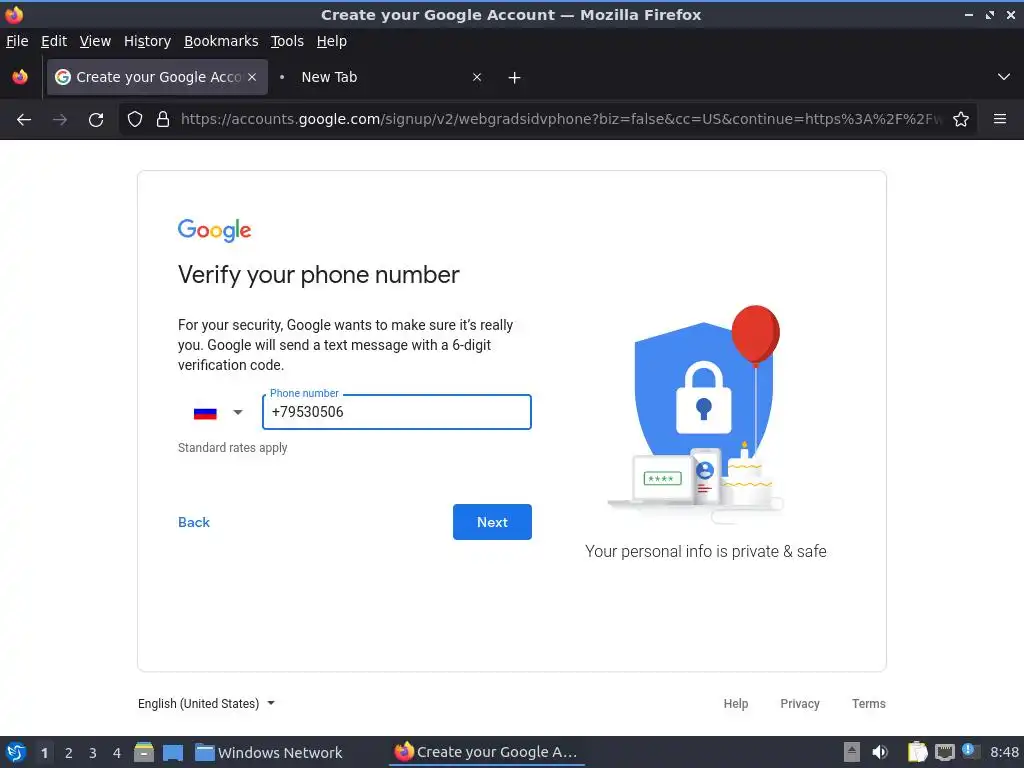Screen dimensions: 1024x768
Task: Switch to workspace 4
Action: pos(117,753)
